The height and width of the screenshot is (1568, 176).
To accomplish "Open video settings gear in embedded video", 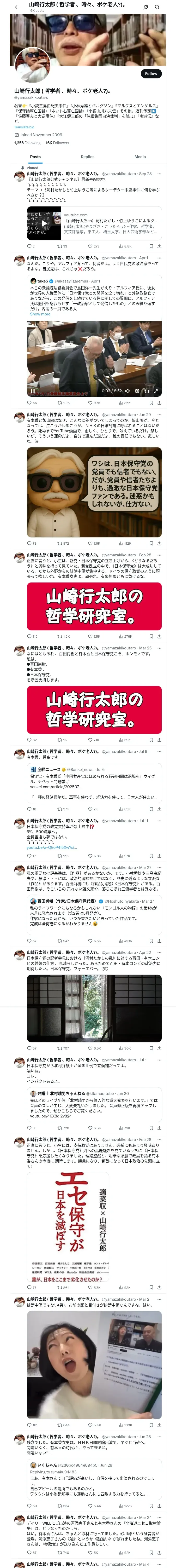I will (x=137, y=391).
